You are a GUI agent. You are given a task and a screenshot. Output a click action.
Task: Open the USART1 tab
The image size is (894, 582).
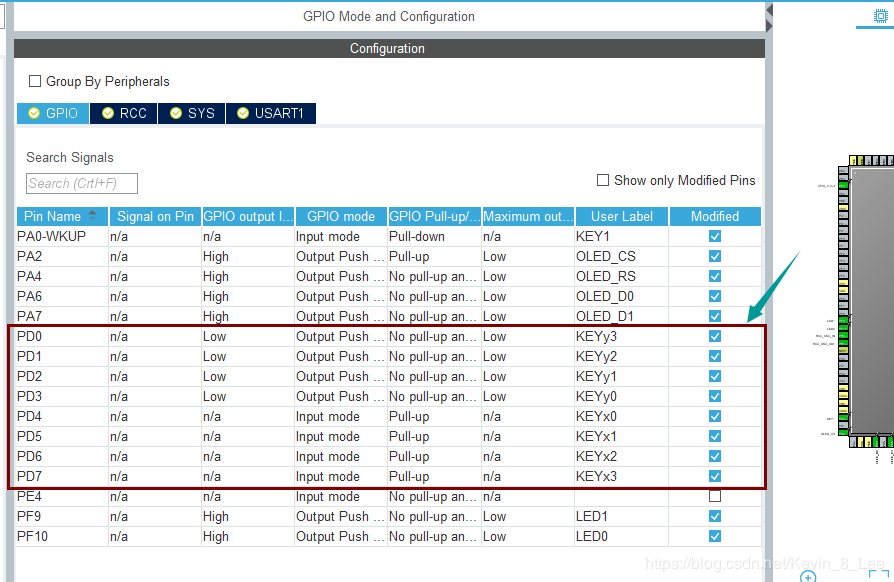pyautogui.click(x=270, y=113)
